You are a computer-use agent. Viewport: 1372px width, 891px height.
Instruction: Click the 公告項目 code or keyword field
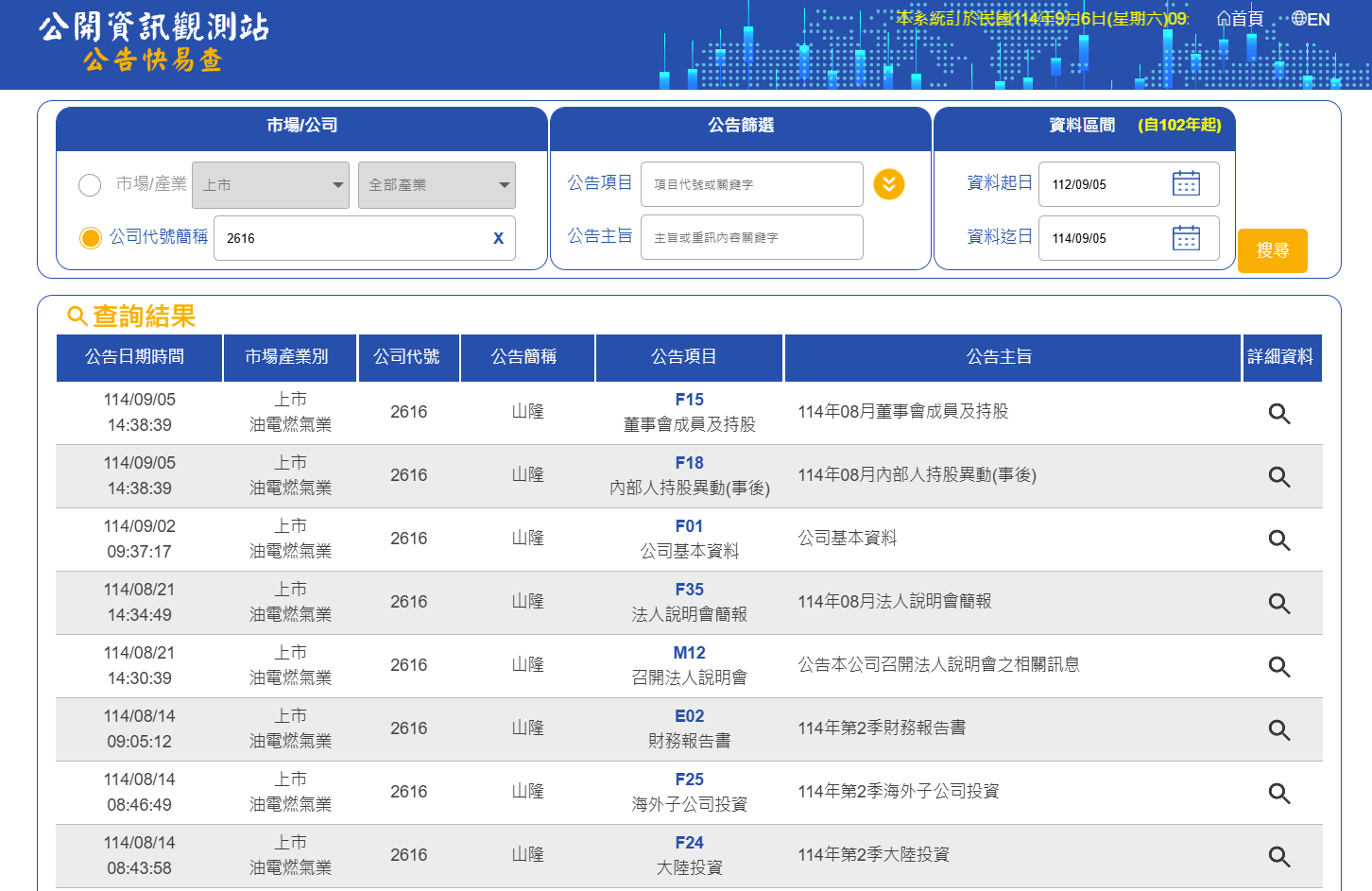(751, 184)
